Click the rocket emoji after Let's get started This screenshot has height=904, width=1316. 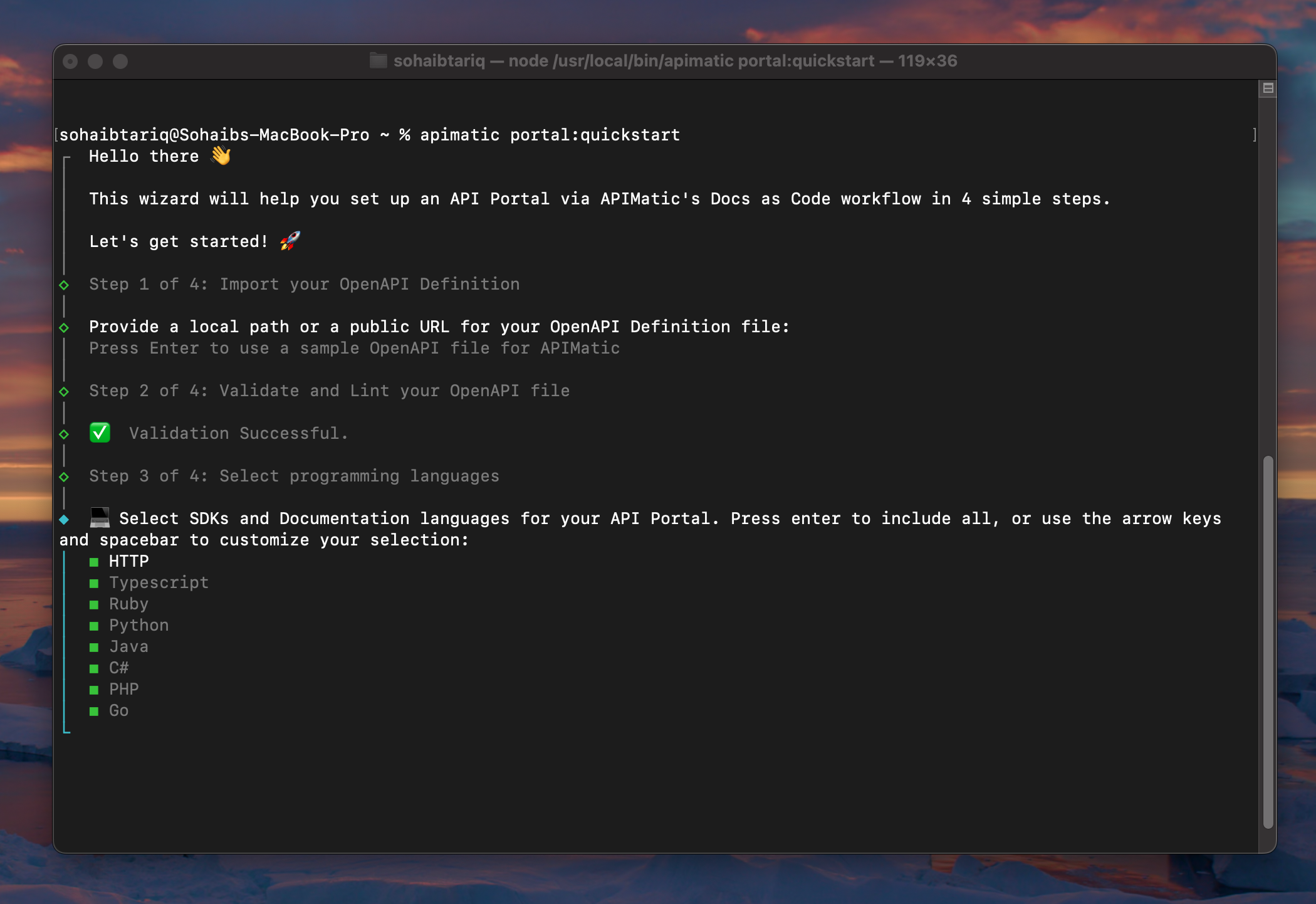click(x=290, y=241)
